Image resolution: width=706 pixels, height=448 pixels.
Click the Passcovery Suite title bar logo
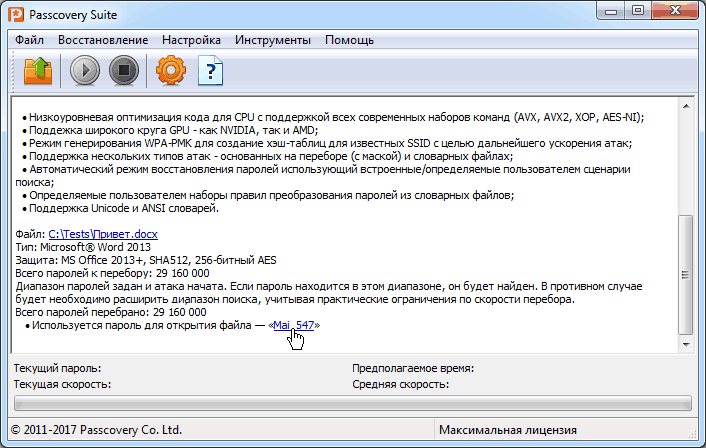pyautogui.click(x=16, y=14)
